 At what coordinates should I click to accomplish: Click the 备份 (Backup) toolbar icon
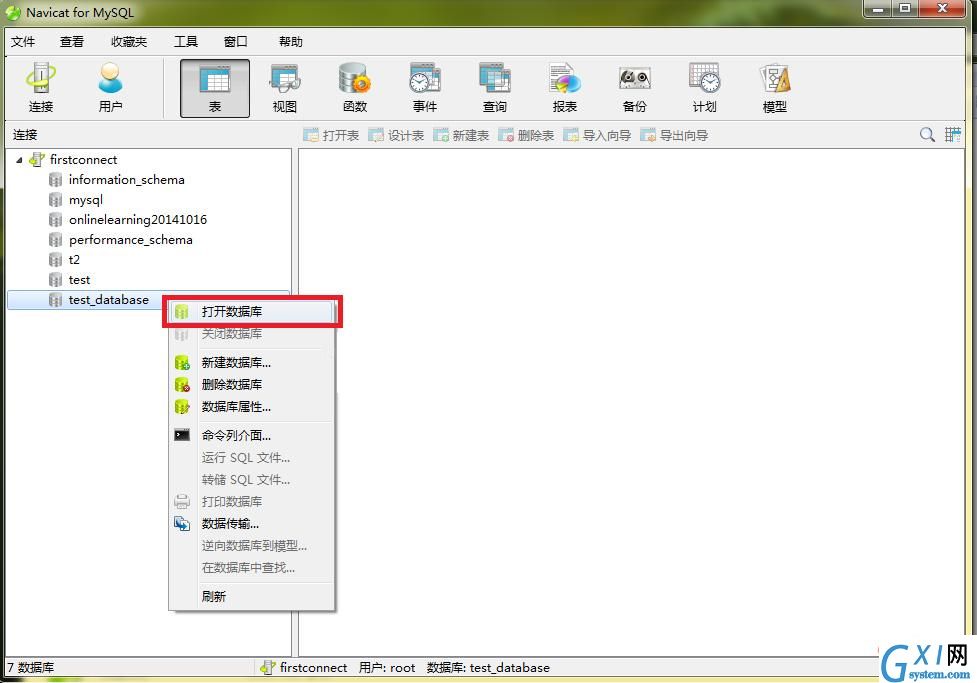(x=635, y=88)
